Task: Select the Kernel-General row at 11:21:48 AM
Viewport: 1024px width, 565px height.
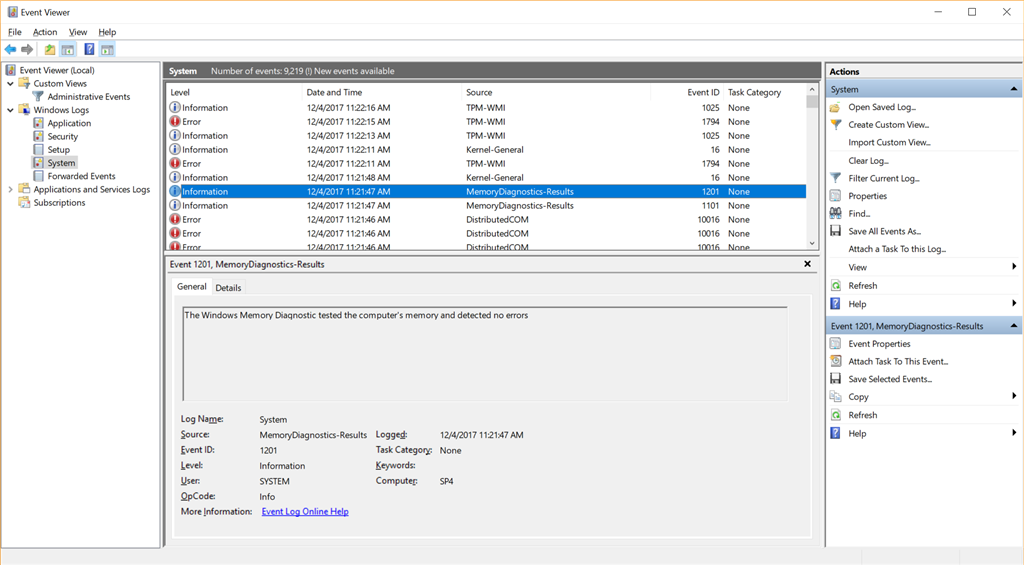Action: coord(487,178)
